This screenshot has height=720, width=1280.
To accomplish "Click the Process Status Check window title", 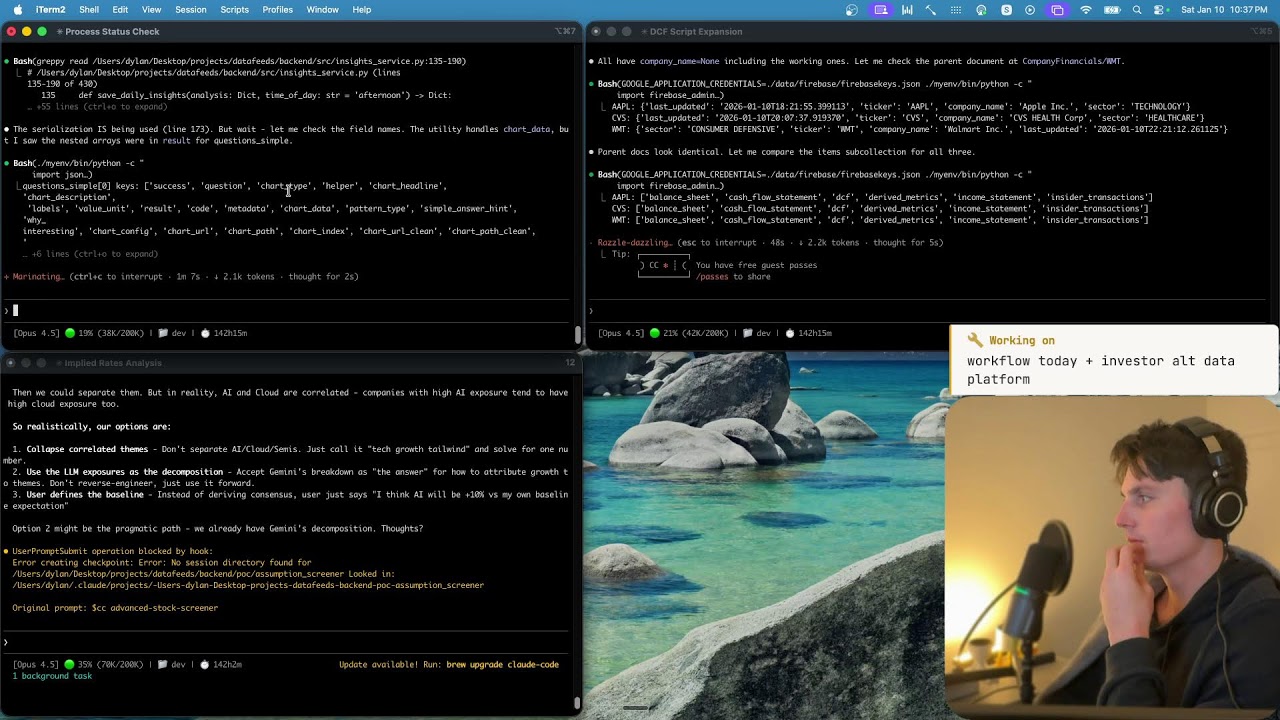I will [112, 32].
